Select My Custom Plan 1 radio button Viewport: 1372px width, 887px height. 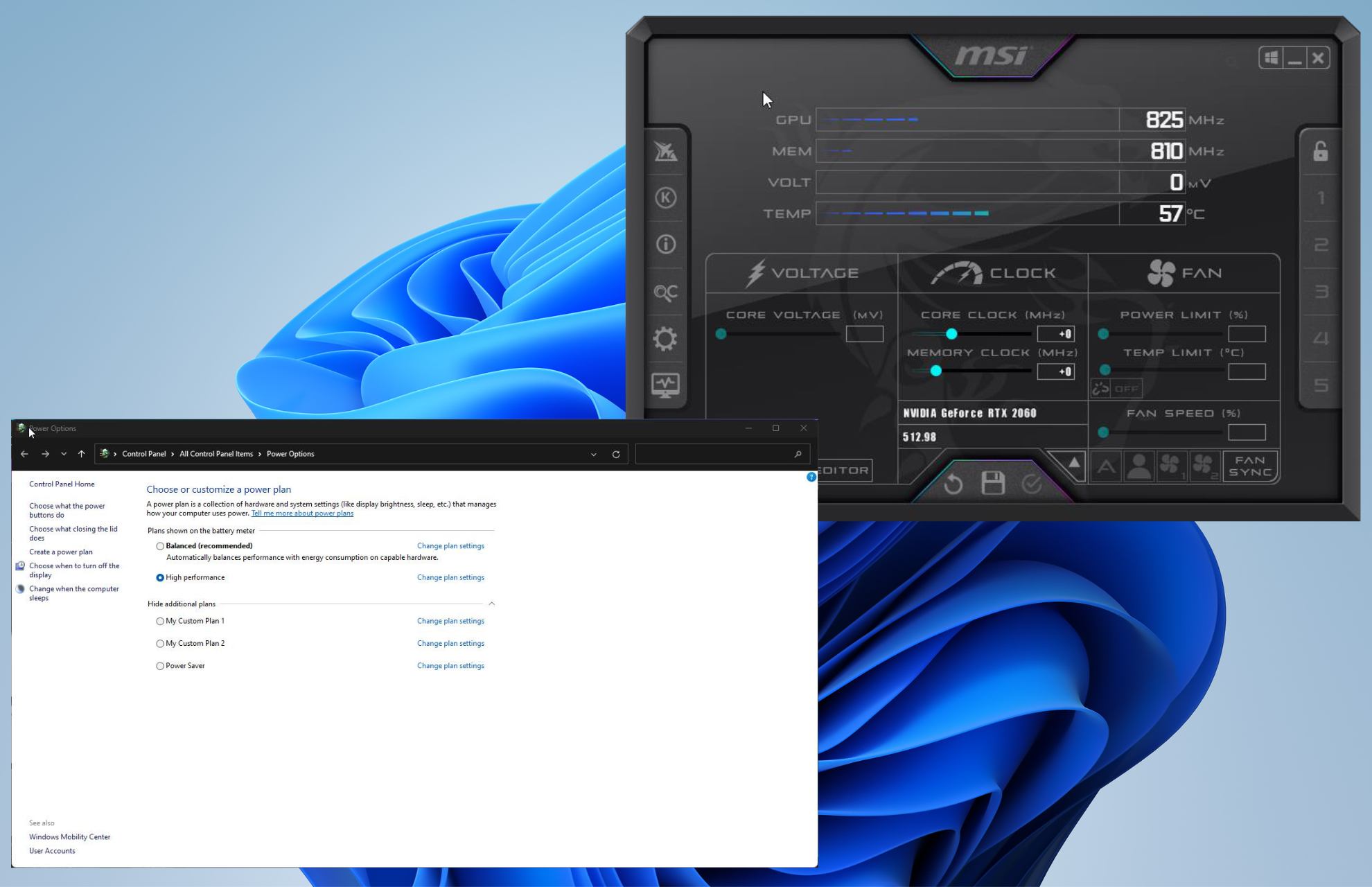pyautogui.click(x=160, y=622)
